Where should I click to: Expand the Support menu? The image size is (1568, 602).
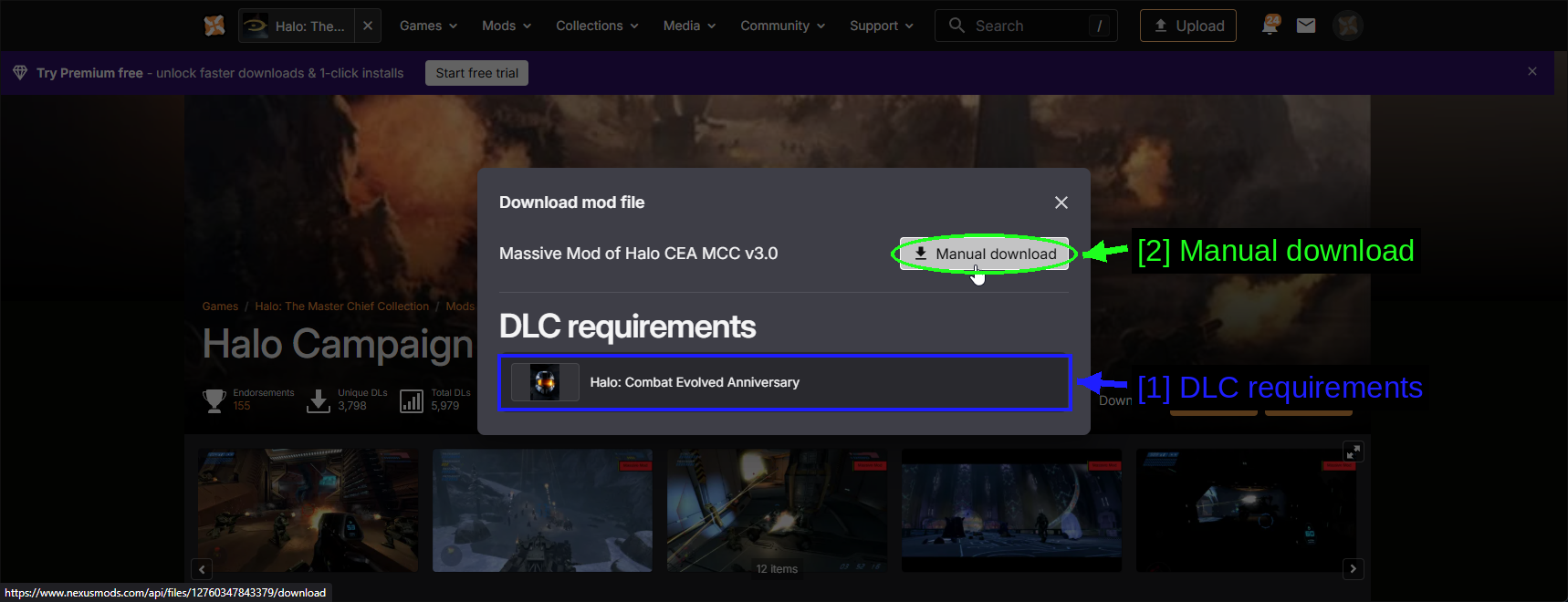click(881, 26)
